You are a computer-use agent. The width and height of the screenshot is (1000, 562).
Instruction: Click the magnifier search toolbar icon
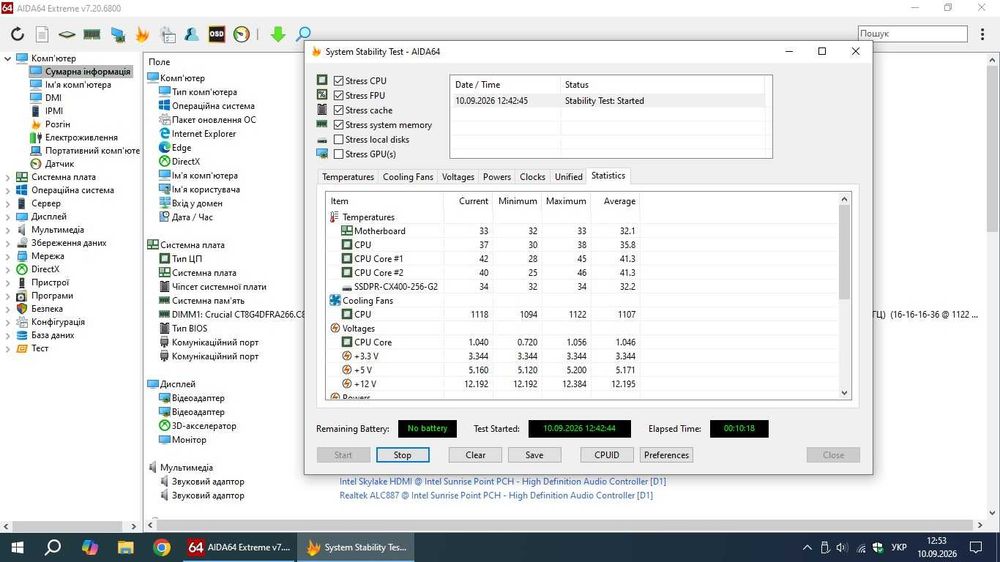(303, 34)
